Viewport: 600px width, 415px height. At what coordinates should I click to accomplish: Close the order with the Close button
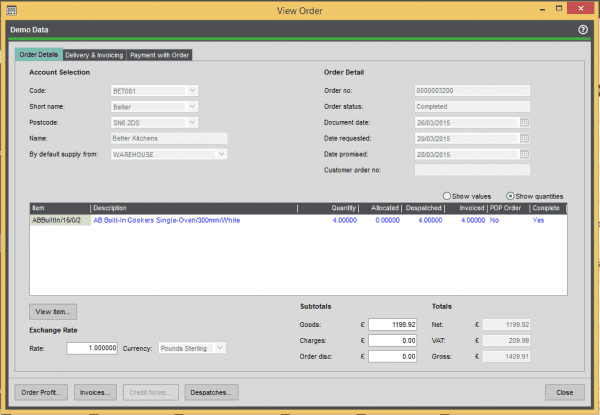point(564,392)
